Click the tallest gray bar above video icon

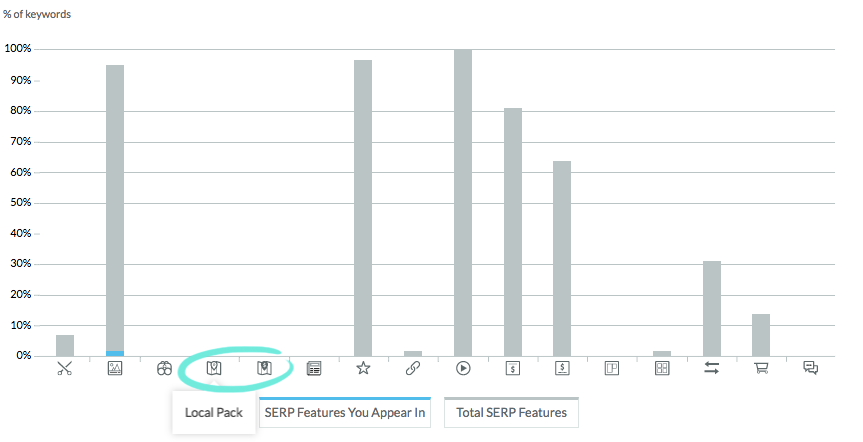(463, 203)
